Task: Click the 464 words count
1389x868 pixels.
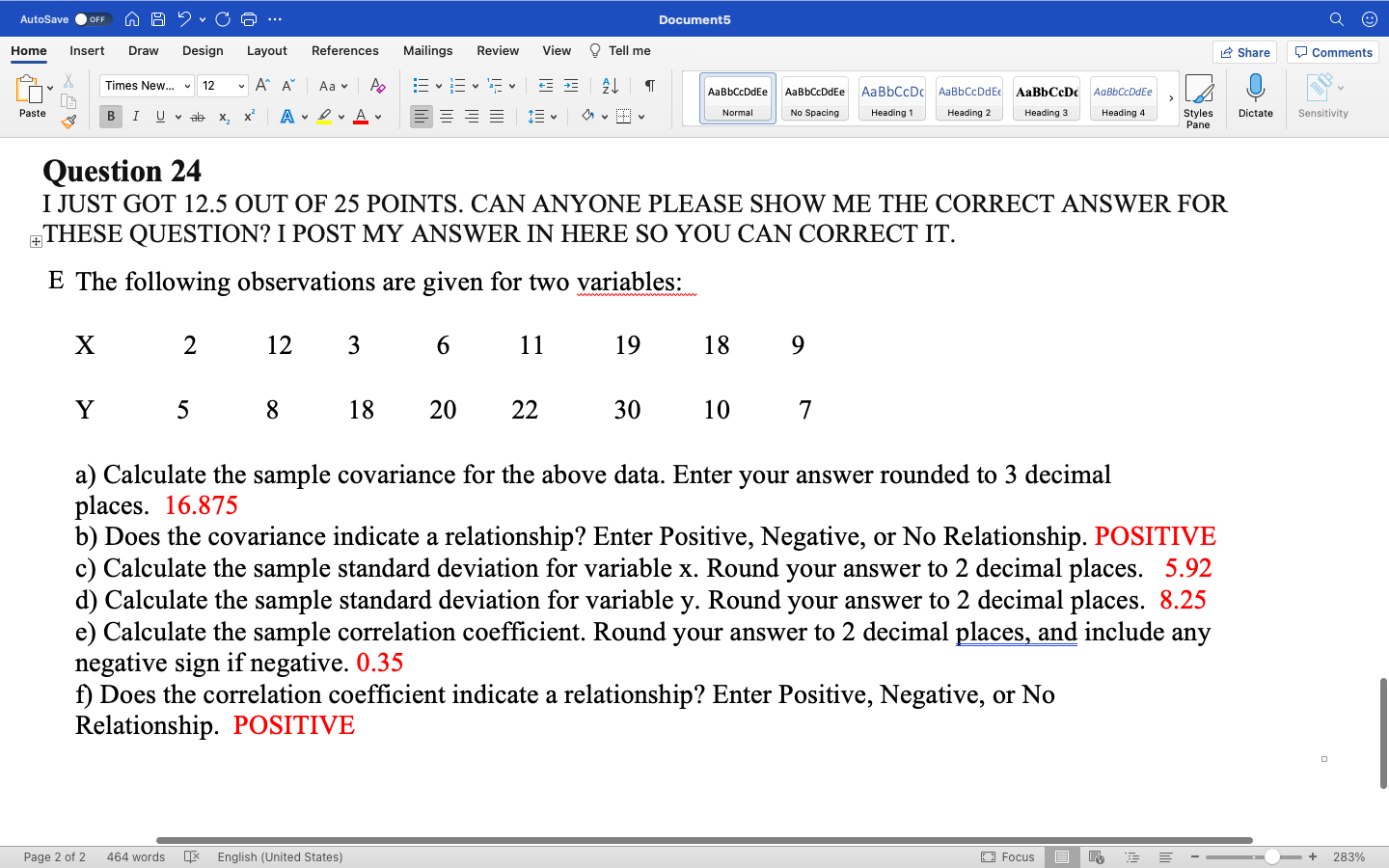Action: point(136,856)
